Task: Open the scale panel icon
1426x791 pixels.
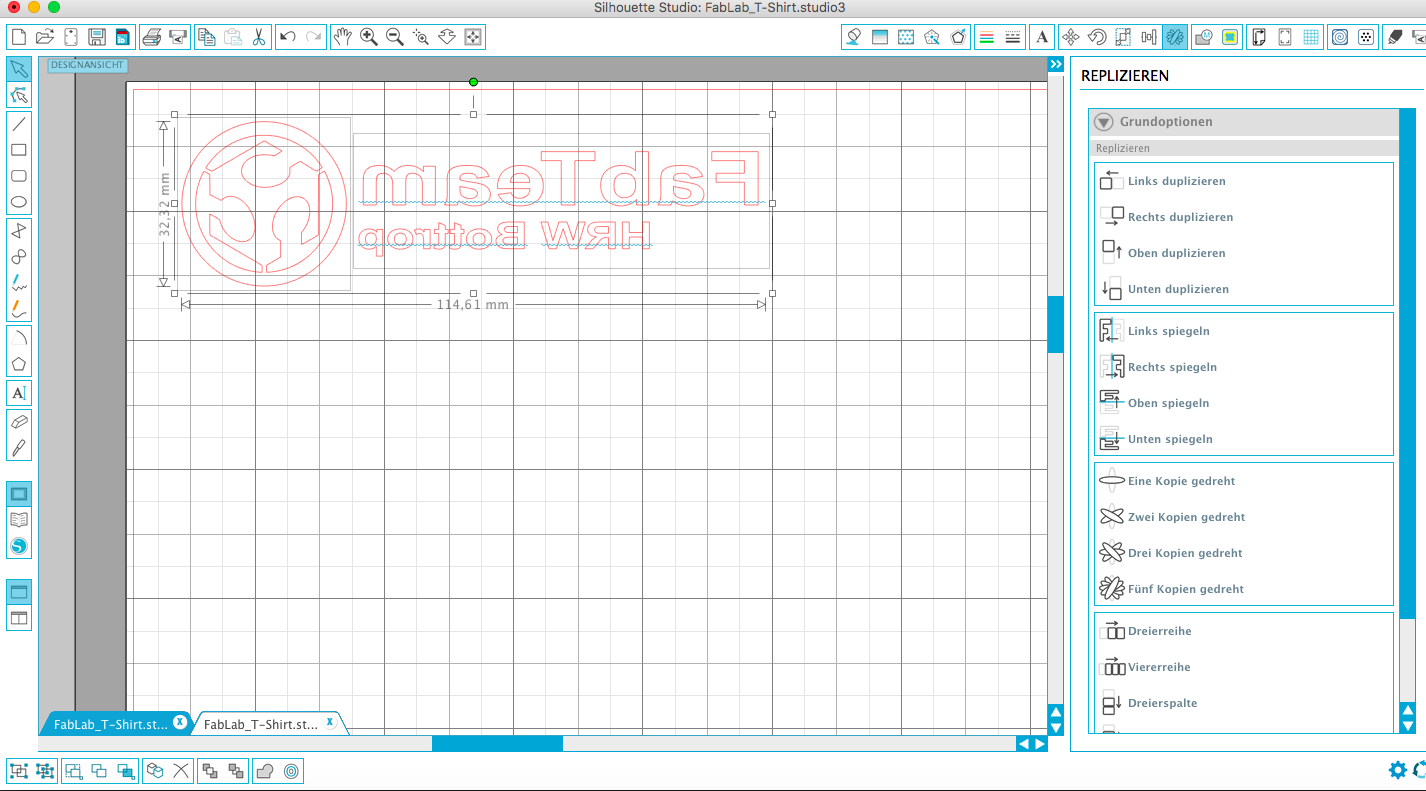Action: click(1122, 37)
